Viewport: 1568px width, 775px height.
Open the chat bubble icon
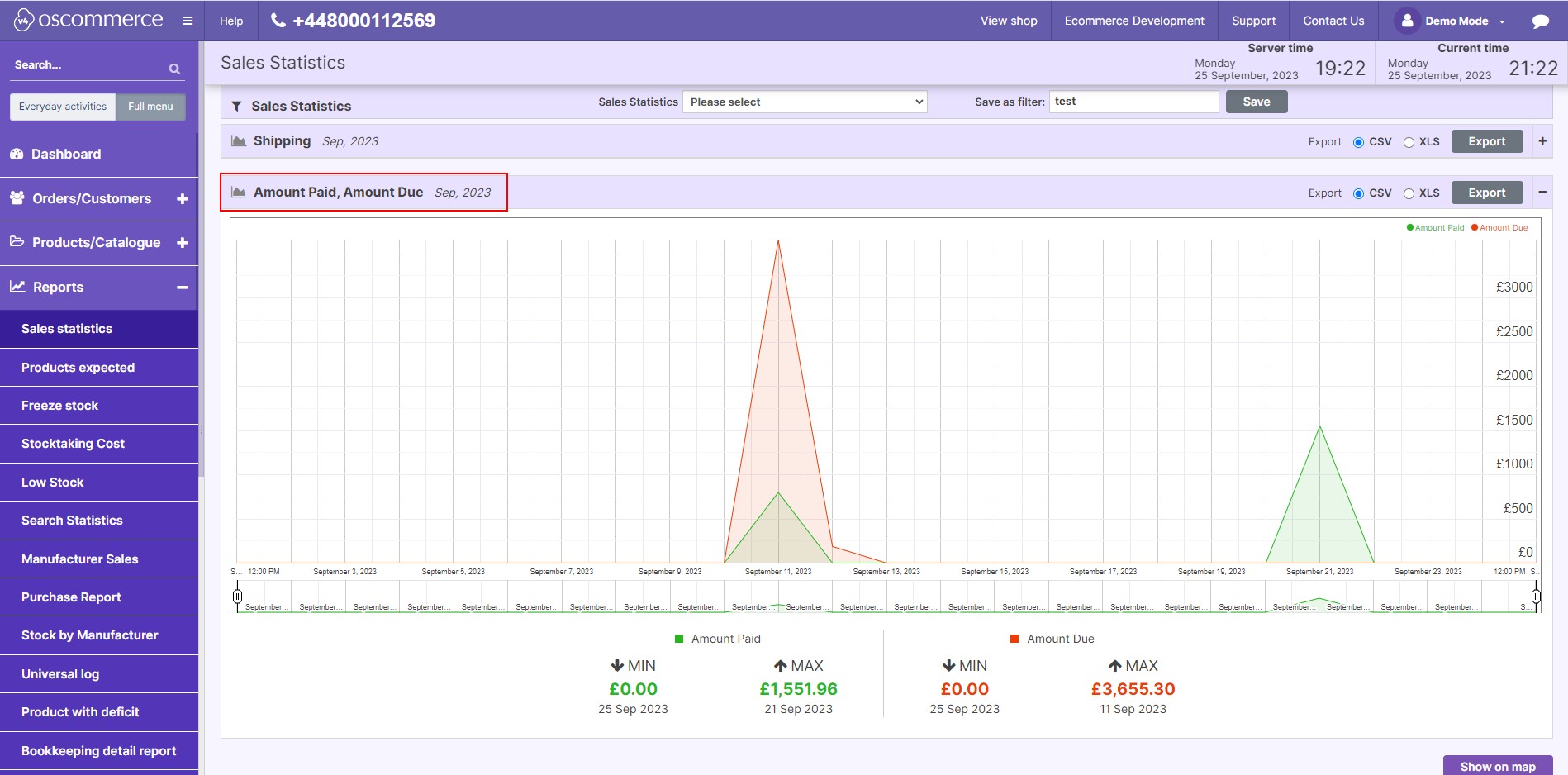pyautogui.click(x=1541, y=21)
